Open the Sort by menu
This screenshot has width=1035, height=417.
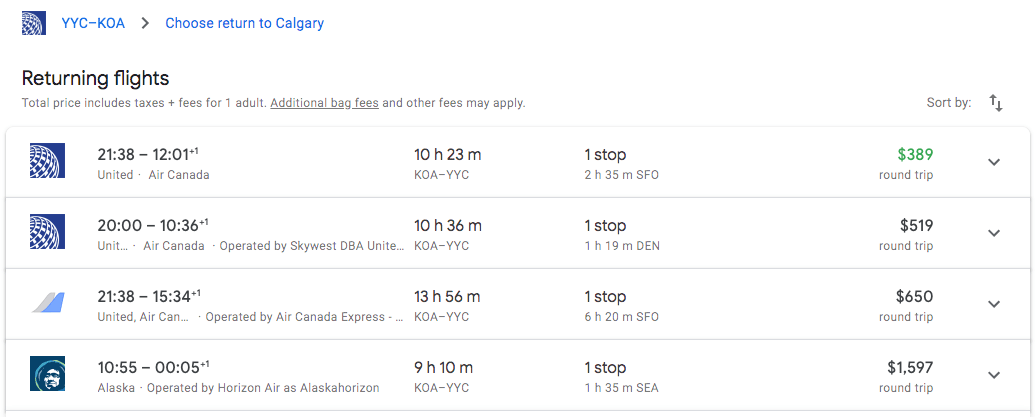pyautogui.click(x=965, y=103)
